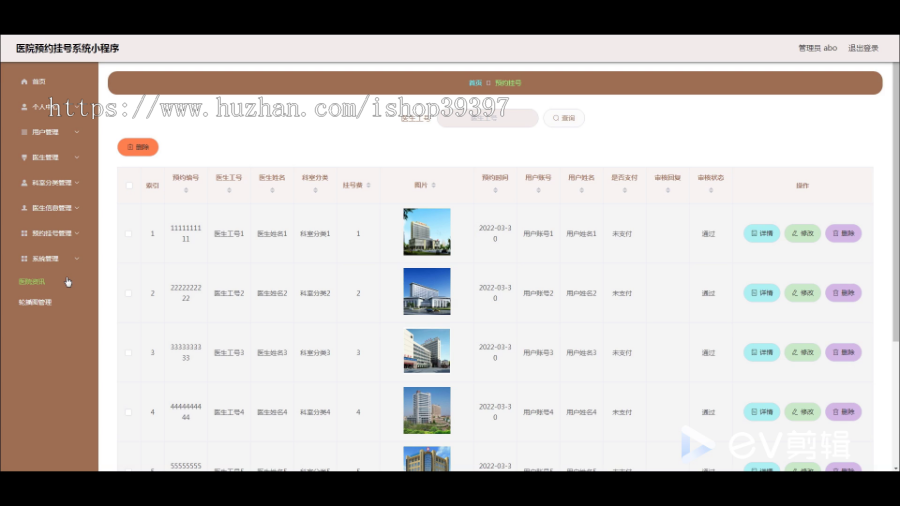Click 修改 for row 2
This screenshot has height=506, width=900.
[x=802, y=293]
